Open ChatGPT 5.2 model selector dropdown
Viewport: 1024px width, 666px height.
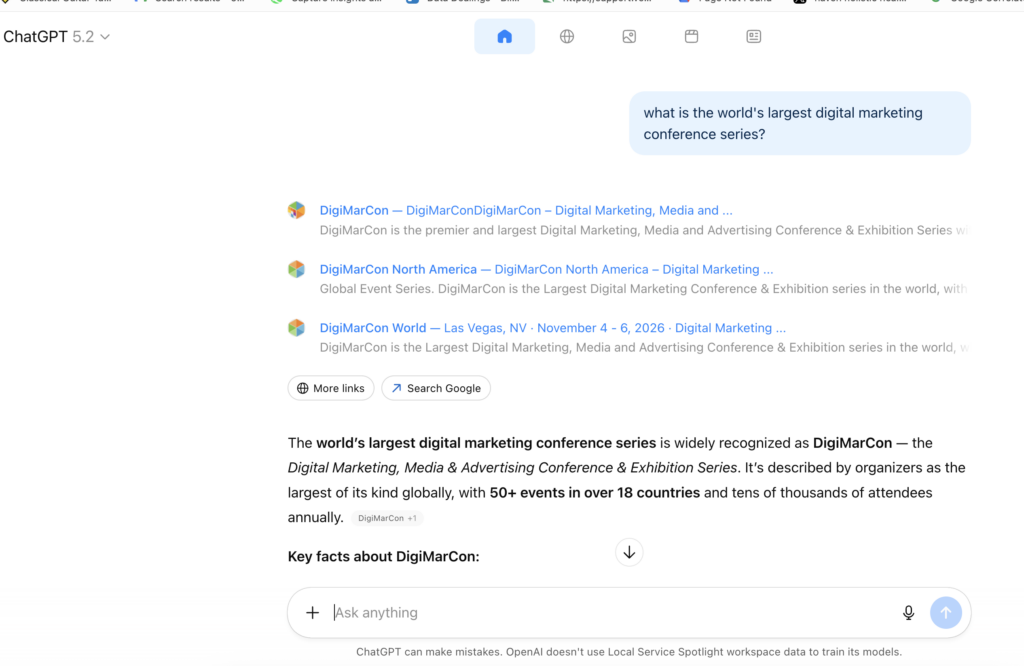pyautogui.click(x=56, y=37)
